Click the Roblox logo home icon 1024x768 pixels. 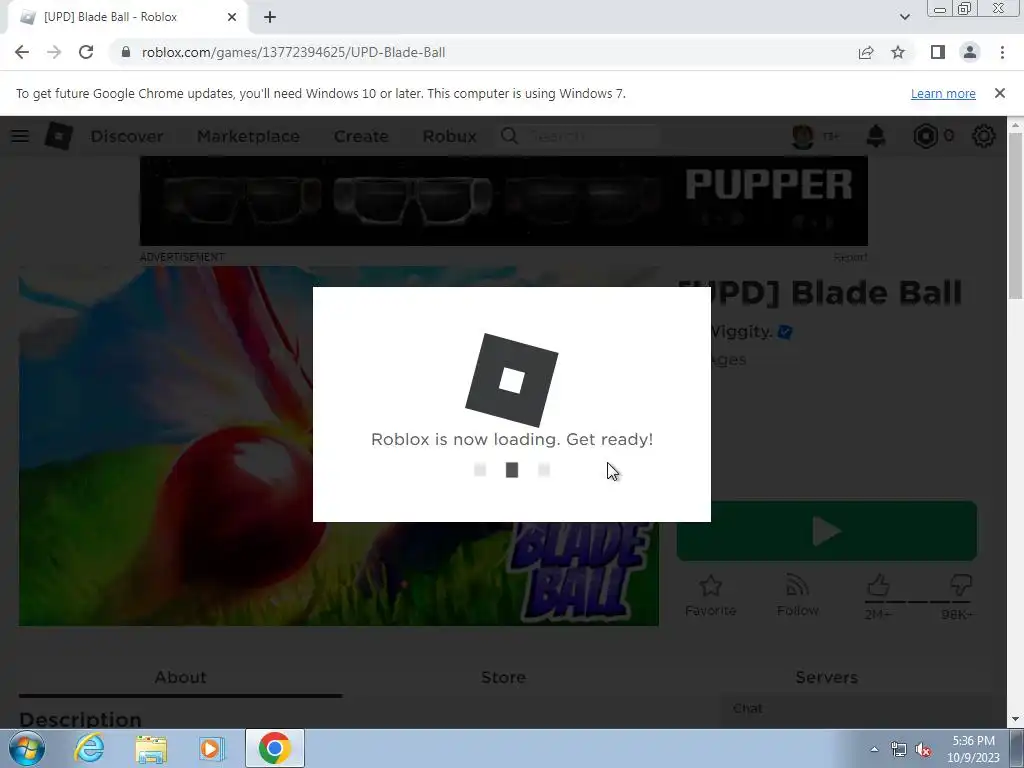[x=58, y=136]
